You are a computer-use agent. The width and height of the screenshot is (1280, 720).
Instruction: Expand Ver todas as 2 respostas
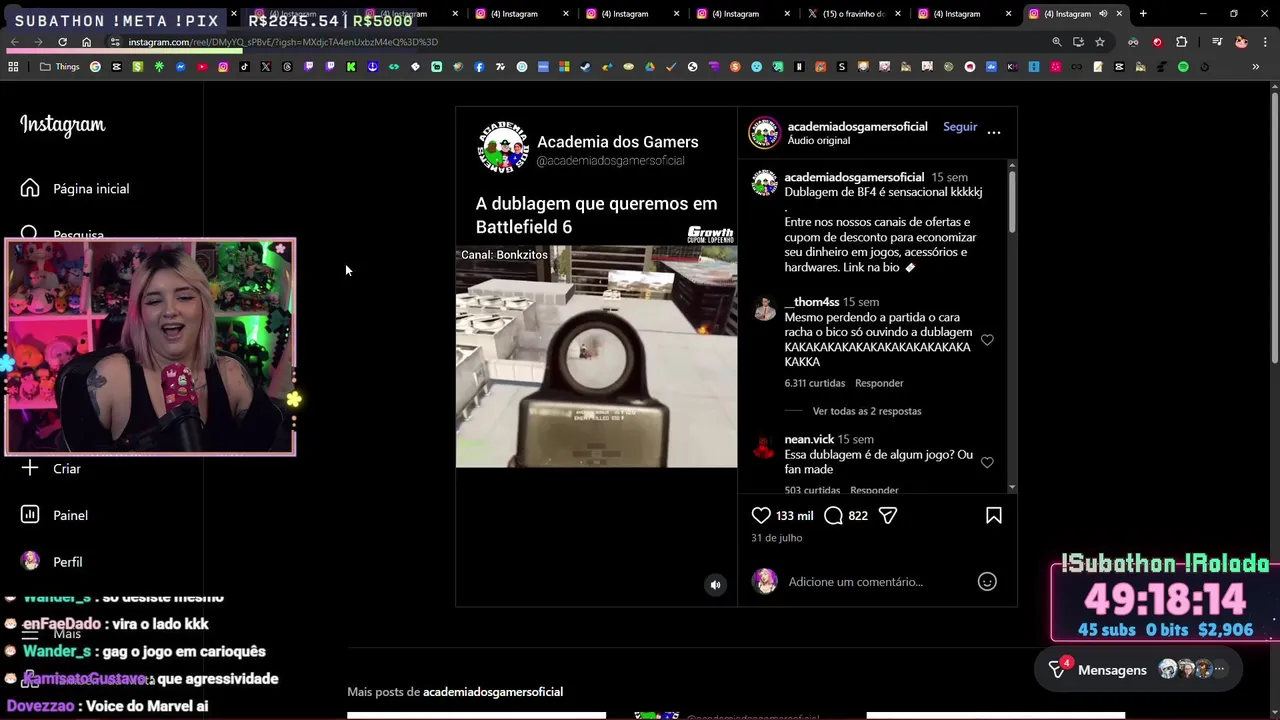867,411
